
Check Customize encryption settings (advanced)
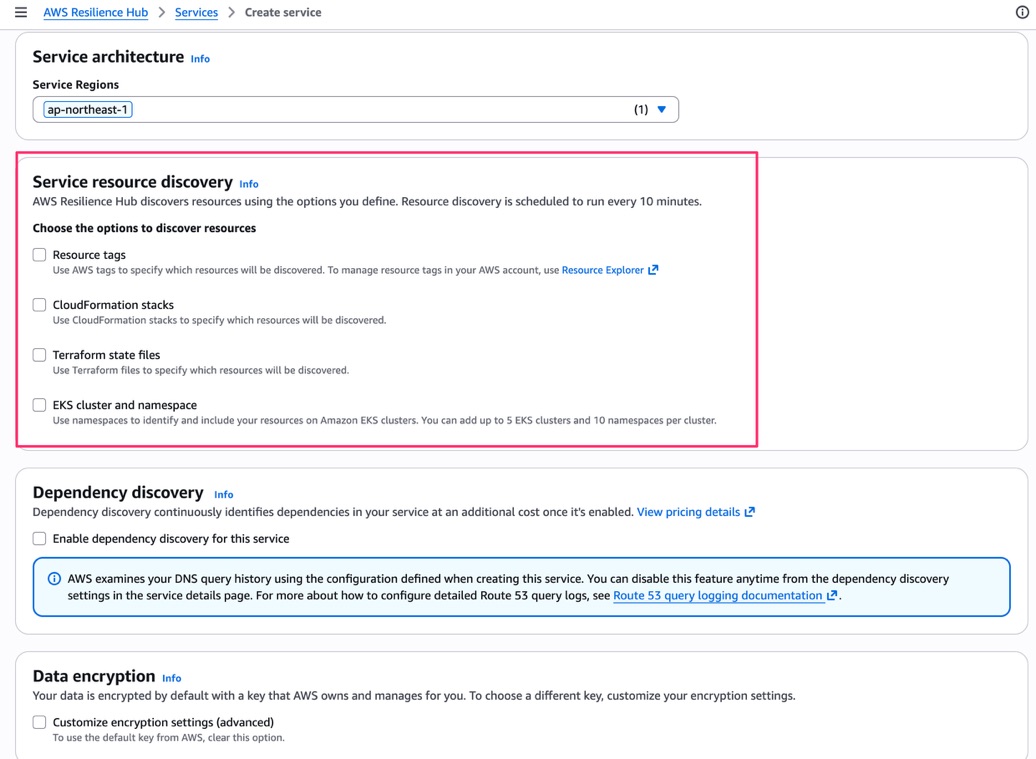tap(40, 722)
